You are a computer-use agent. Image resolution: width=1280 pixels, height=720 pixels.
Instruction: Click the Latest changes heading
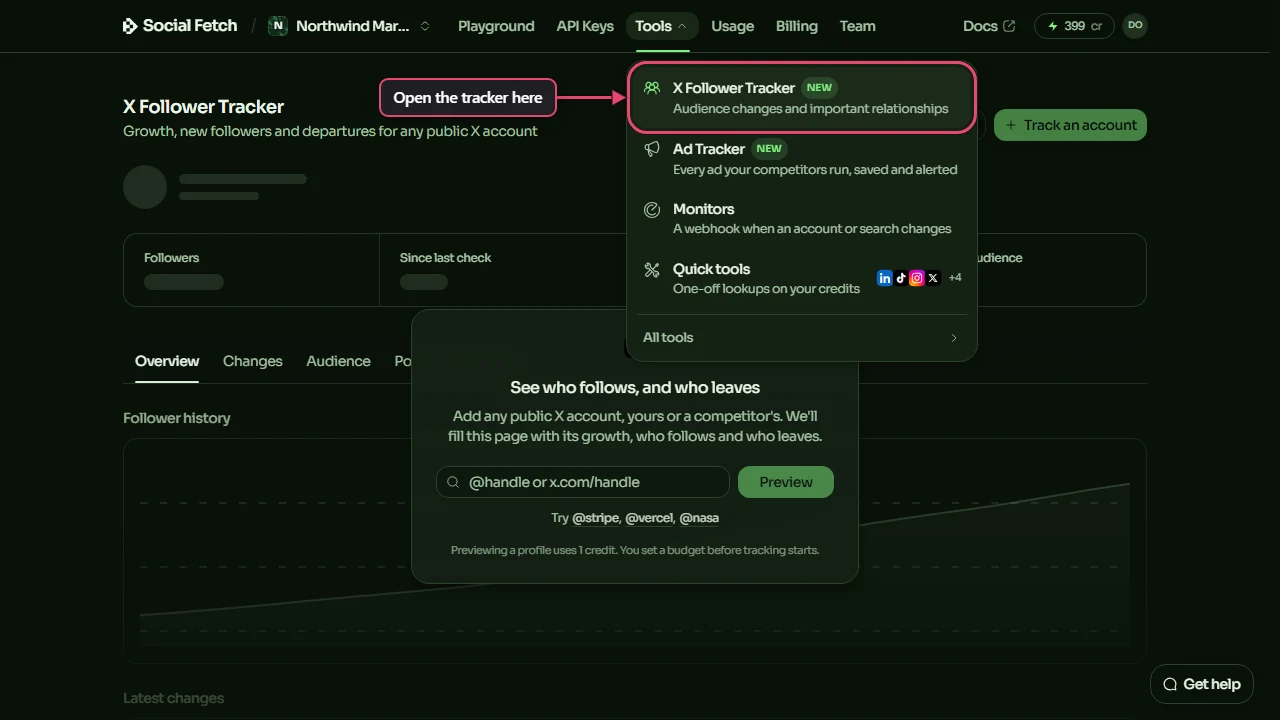pos(174,698)
